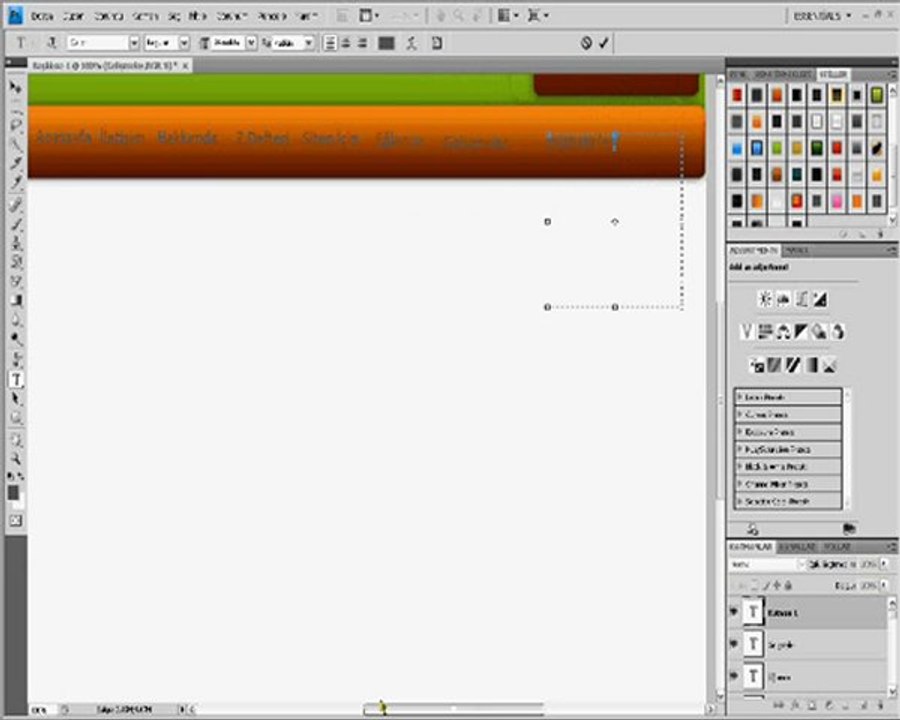Switch to the Yollar tab
Viewport: 900px width, 720px height.
pos(837,547)
